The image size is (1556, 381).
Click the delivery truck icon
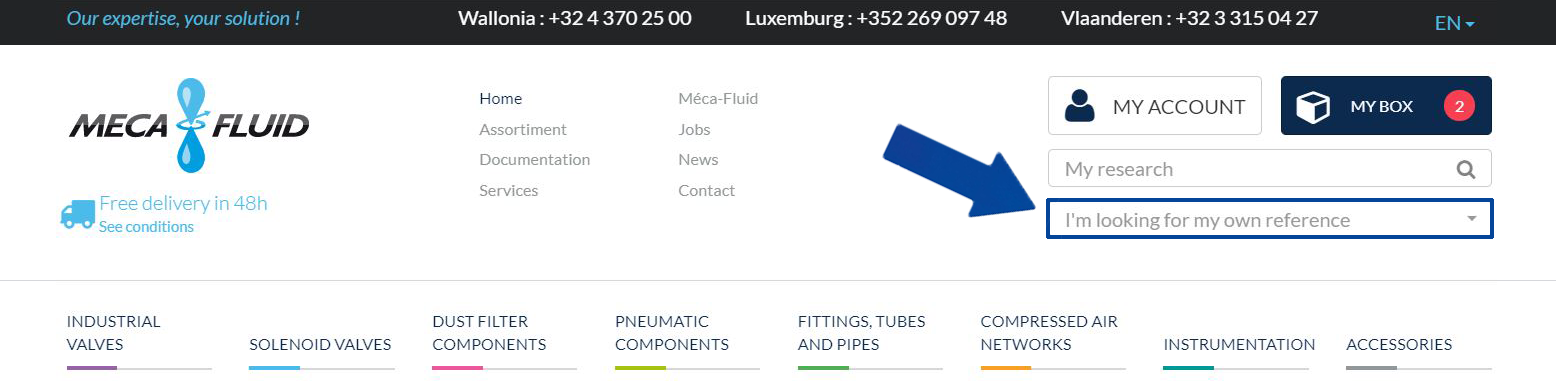(x=78, y=215)
